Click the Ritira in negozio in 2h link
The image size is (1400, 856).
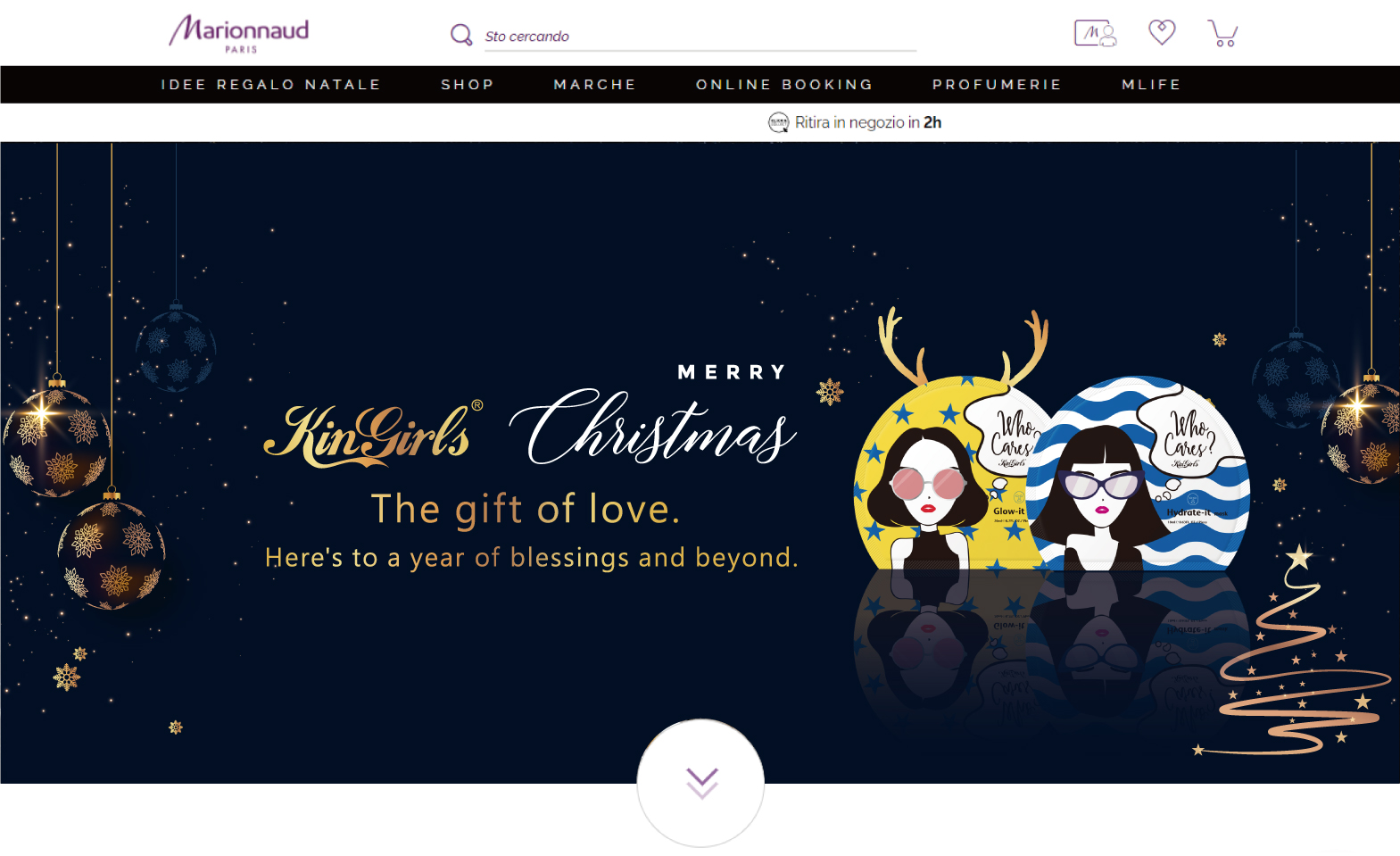point(868,122)
